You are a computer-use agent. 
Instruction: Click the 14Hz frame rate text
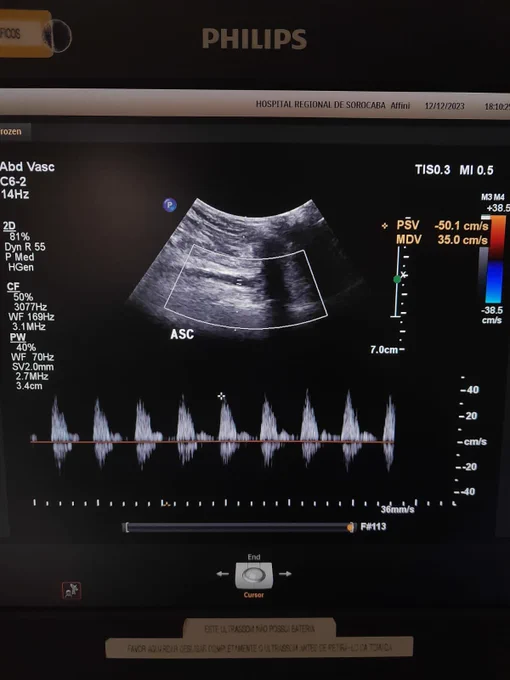click(x=15, y=194)
